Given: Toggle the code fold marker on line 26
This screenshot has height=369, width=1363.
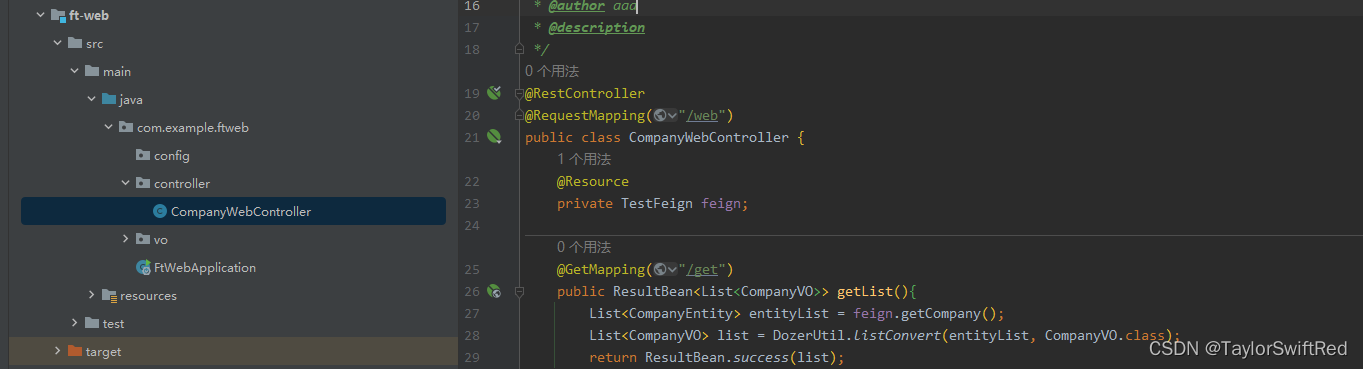Looking at the screenshot, I should pos(518,292).
